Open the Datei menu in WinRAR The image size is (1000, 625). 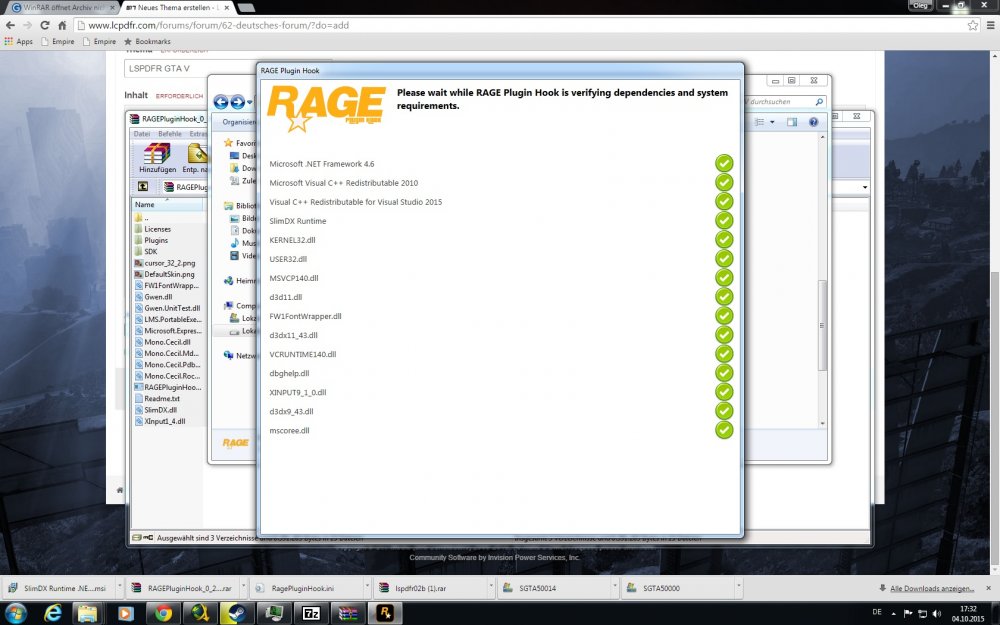[142, 134]
